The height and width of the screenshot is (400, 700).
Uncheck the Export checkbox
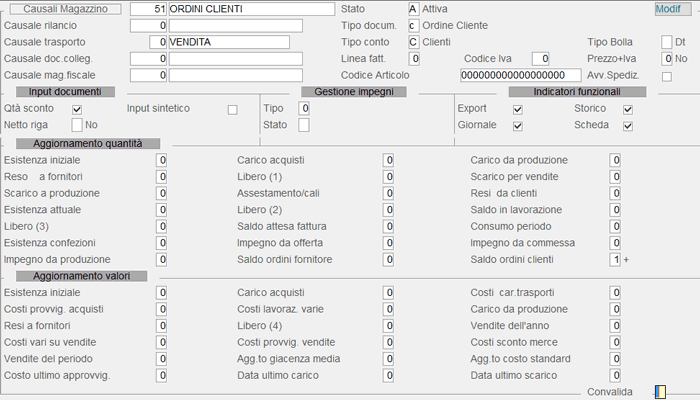(x=517, y=109)
